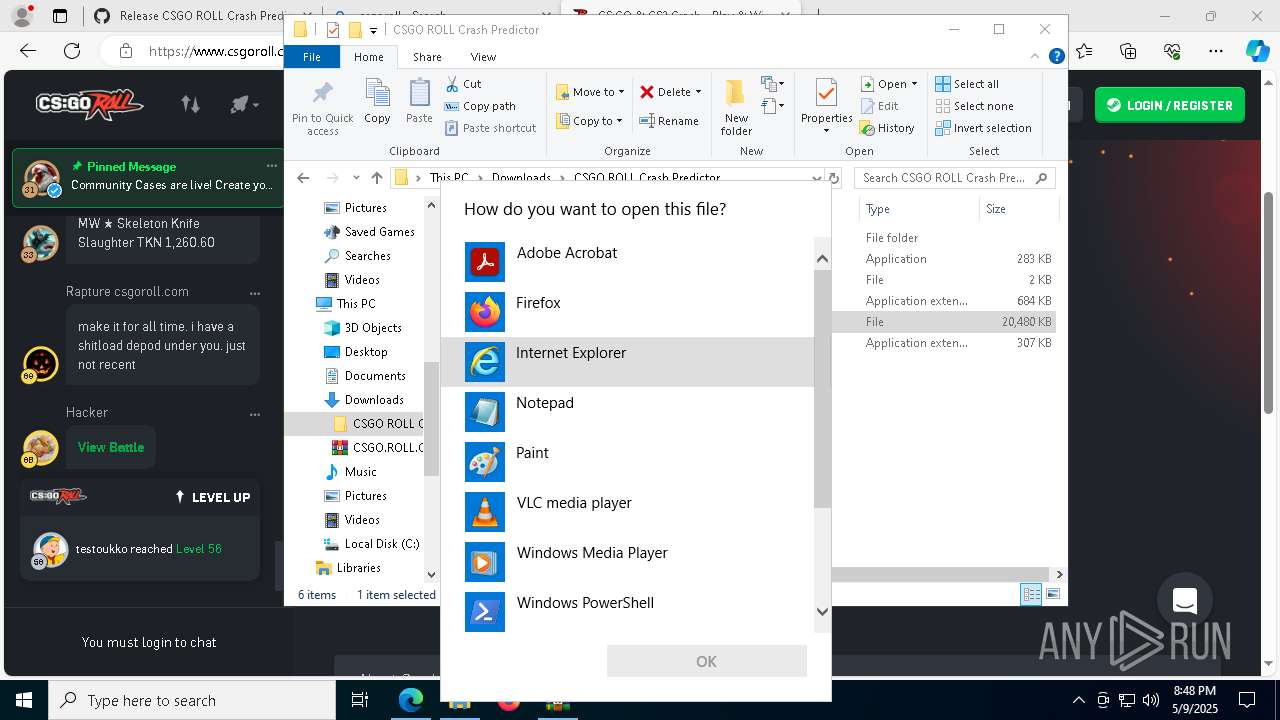Click Cut in the Clipboard group
The height and width of the screenshot is (720, 1280).
click(x=463, y=84)
